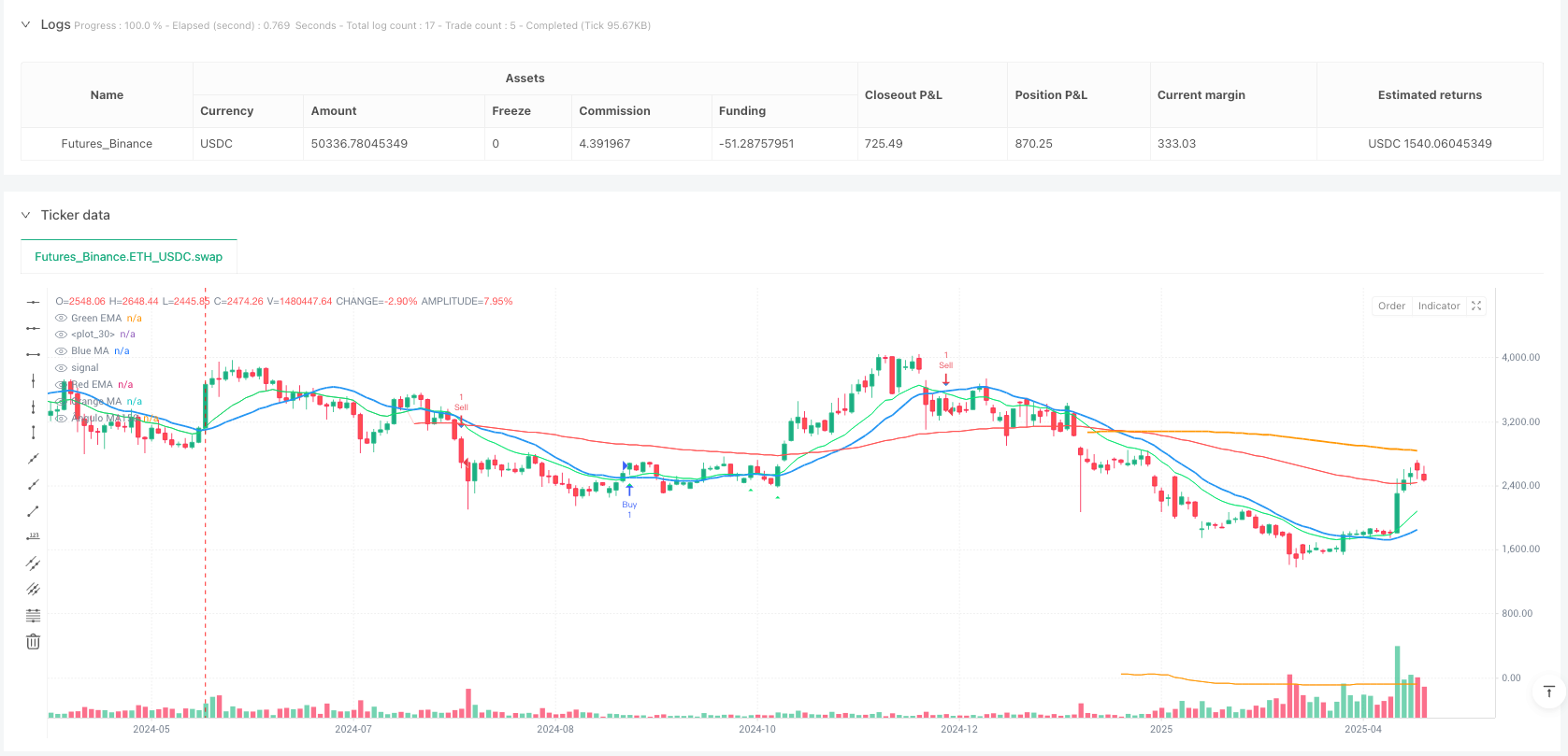The height and width of the screenshot is (756, 1568).
Task: Select the price label 123 tool
Action: click(x=33, y=537)
